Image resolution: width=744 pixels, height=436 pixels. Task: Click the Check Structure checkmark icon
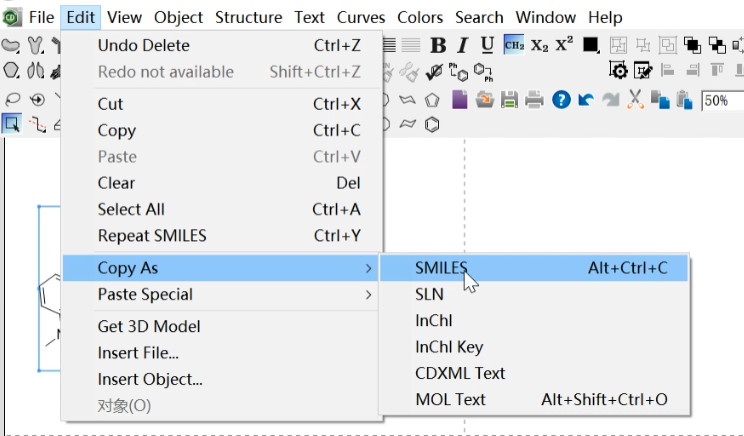pyautogui.click(x=434, y=72)
